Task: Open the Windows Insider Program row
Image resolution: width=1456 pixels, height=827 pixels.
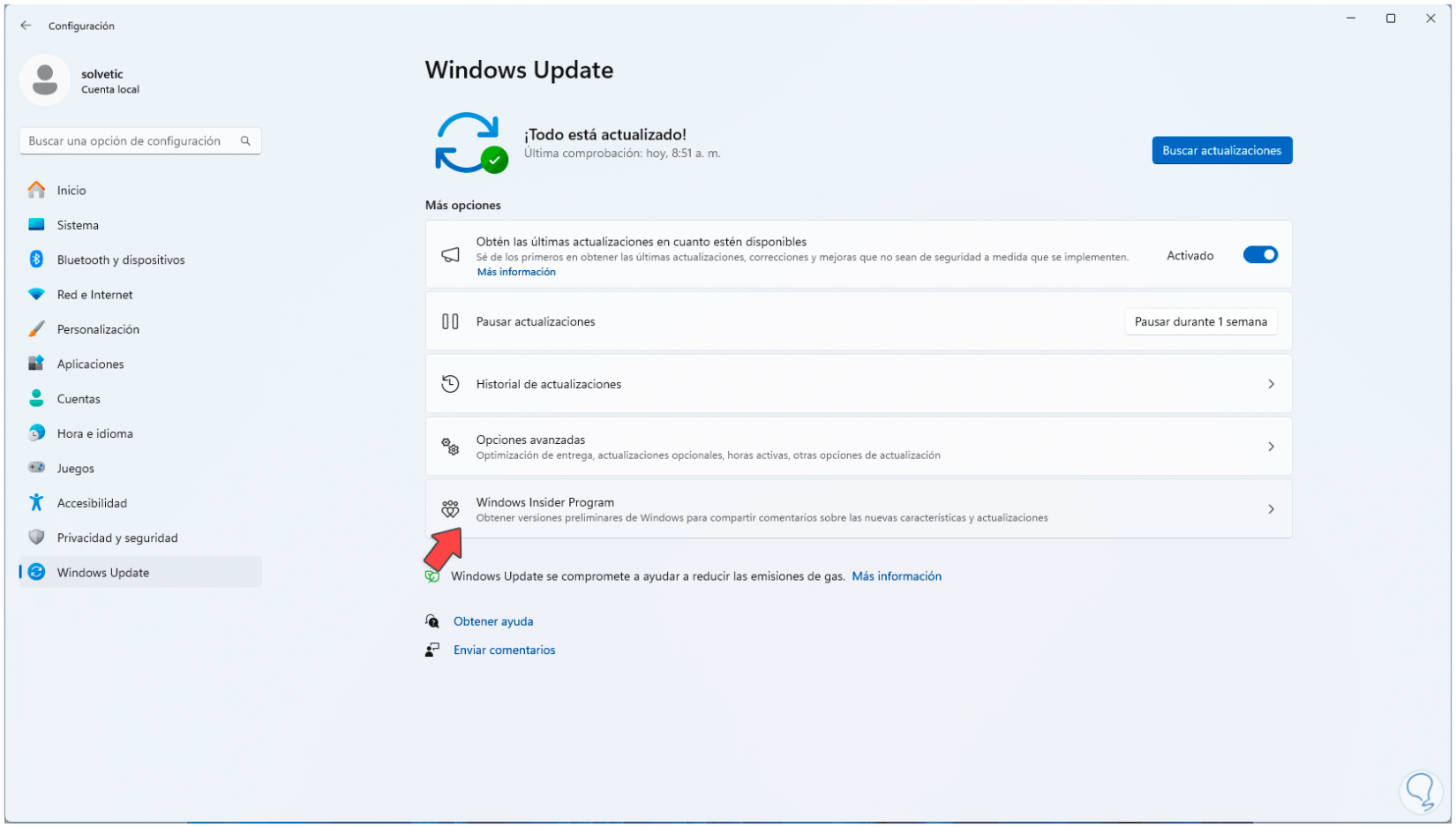Action: coord(859,509)
